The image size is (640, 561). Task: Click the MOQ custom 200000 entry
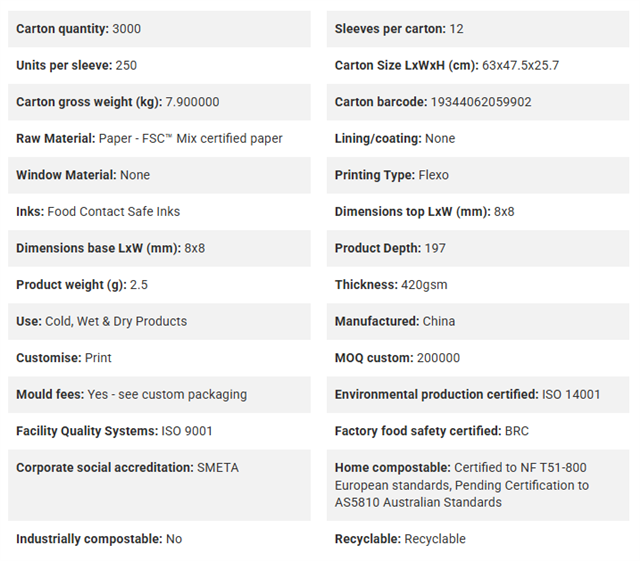point(398,358)
